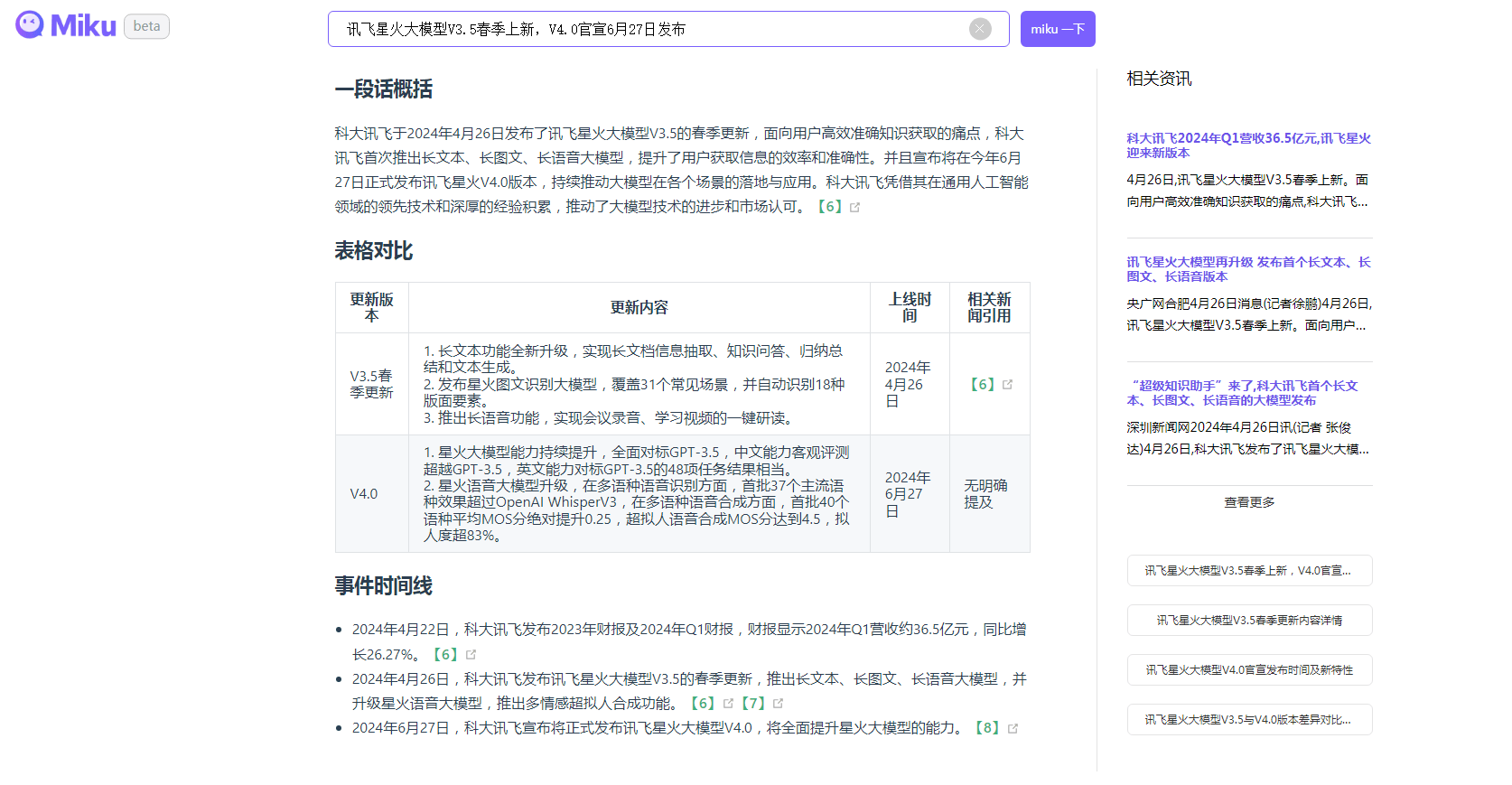This screenshot has width=1512, height=785.
Task: Click citation [6] in the V3.5 table row
Action: click(982, 385)
